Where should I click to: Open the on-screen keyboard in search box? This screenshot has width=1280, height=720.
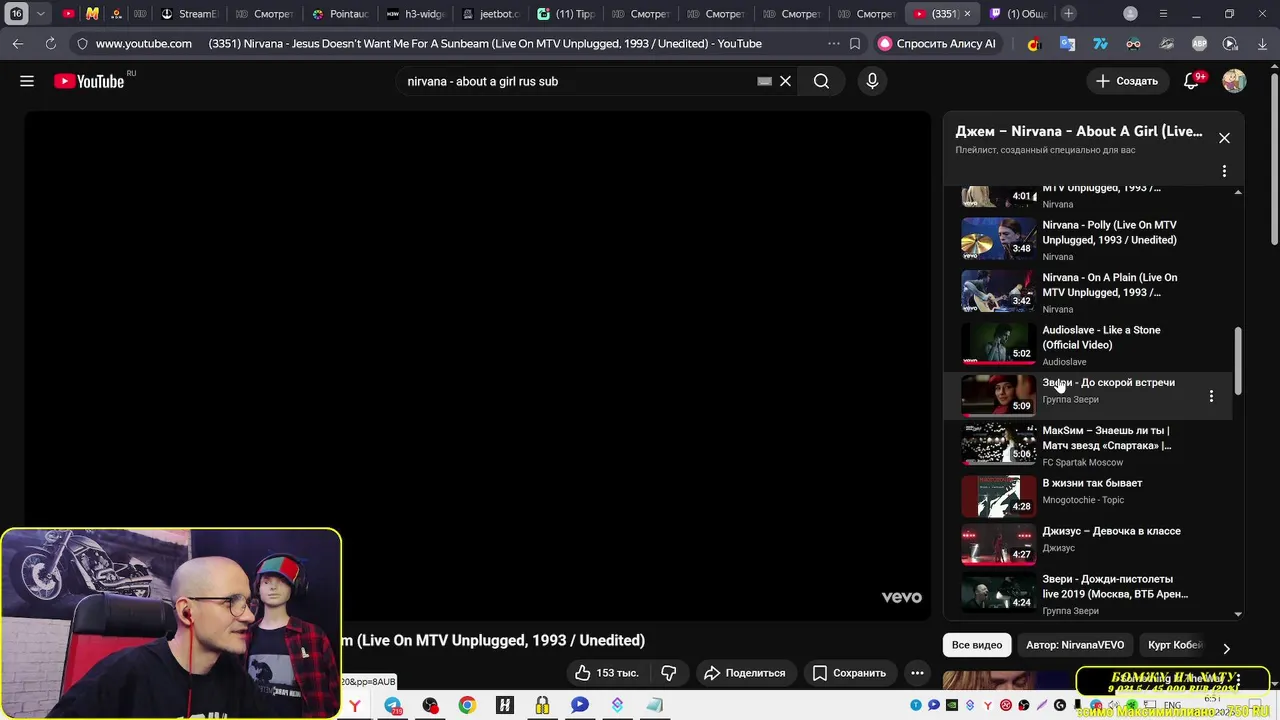click(764, 81)
